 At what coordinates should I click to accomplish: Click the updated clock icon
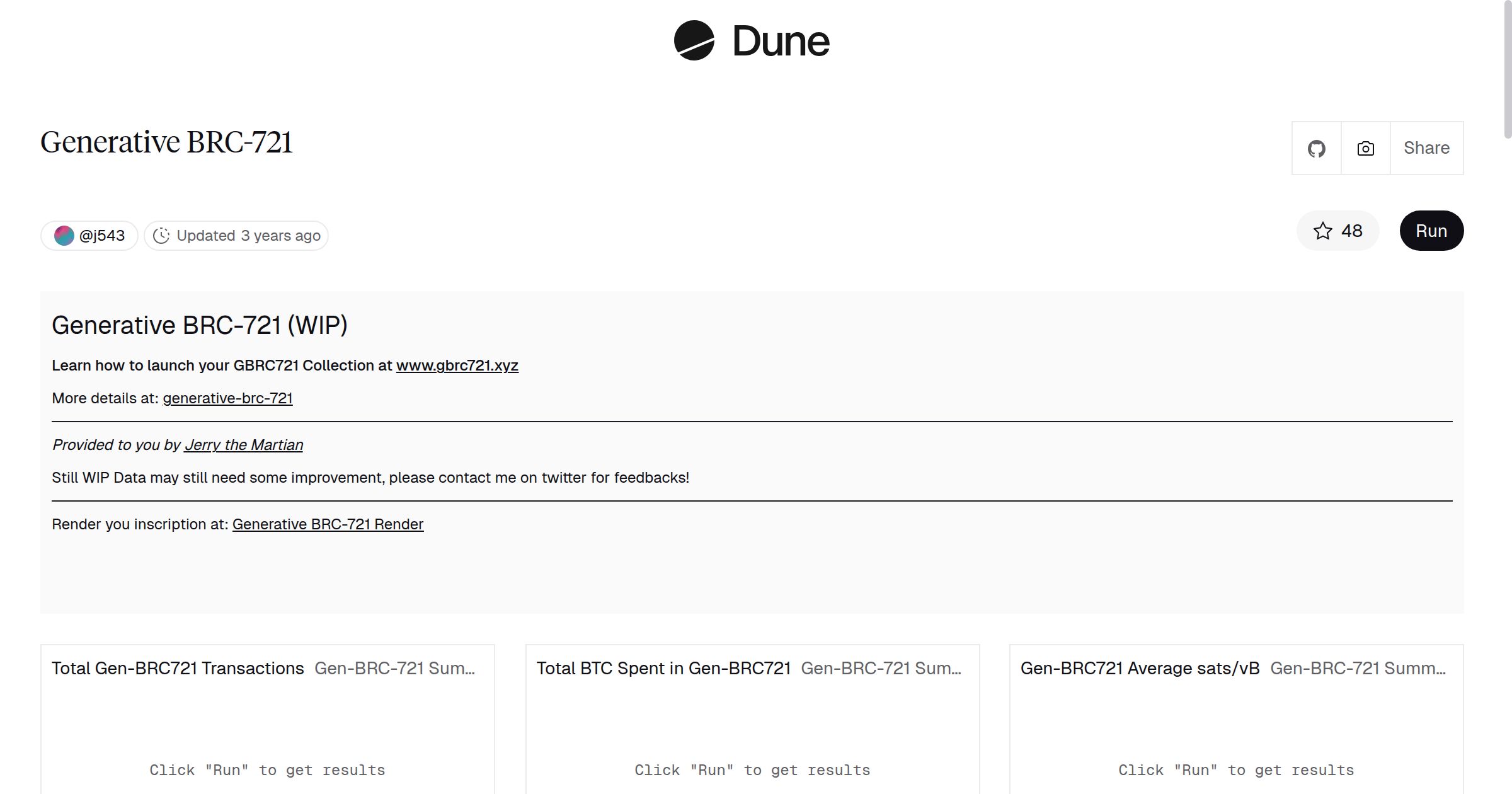pos(161,236)
